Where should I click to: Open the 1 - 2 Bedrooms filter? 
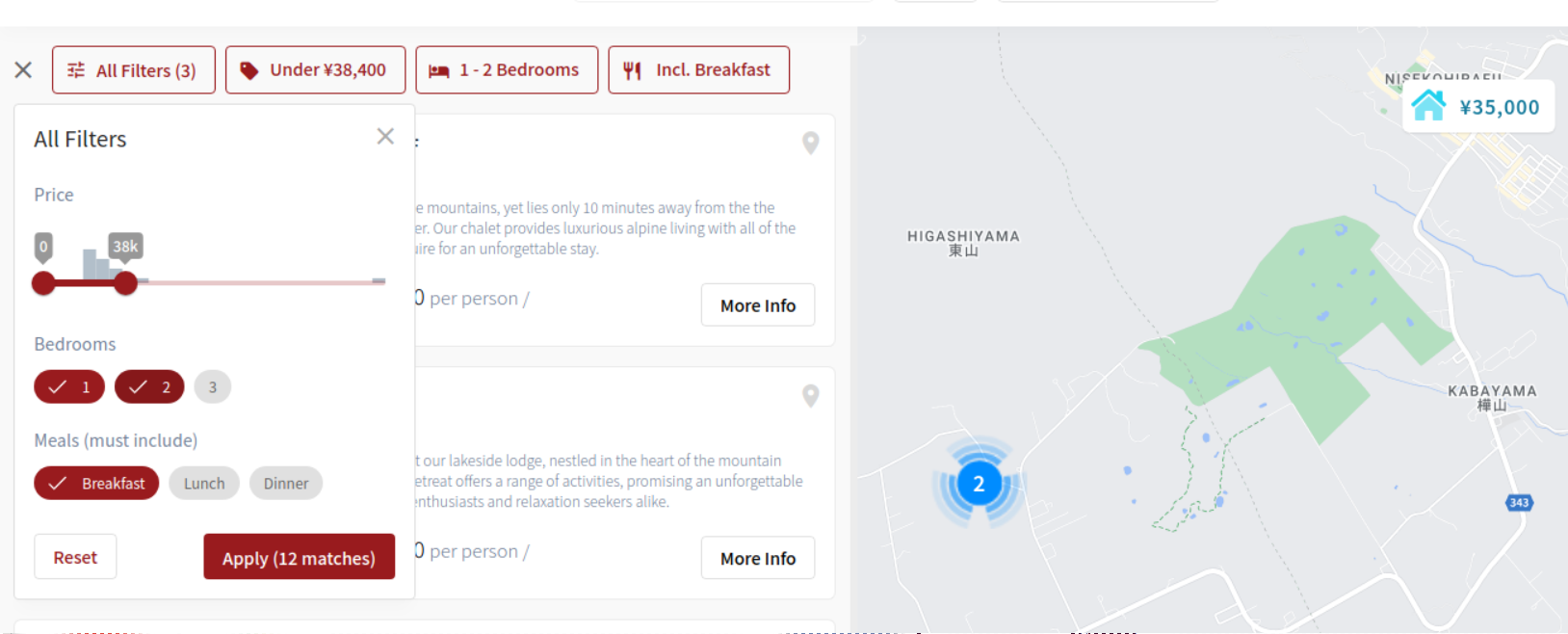507,70
